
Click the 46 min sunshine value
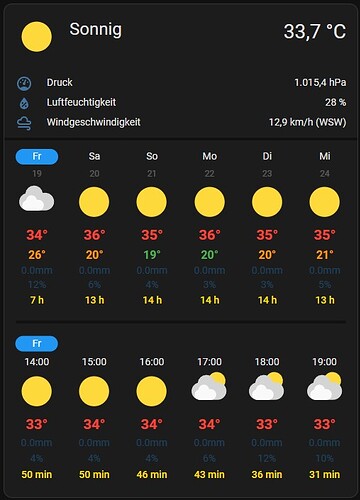[152, 474]
